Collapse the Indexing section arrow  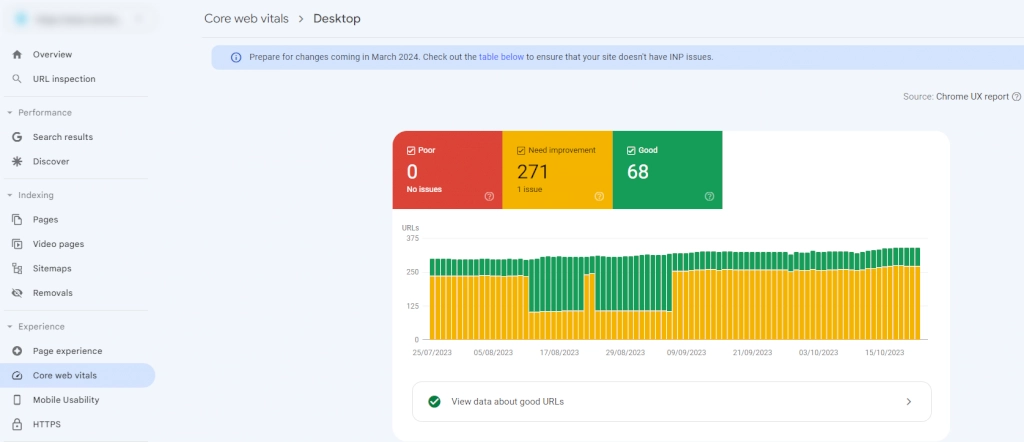10,195
